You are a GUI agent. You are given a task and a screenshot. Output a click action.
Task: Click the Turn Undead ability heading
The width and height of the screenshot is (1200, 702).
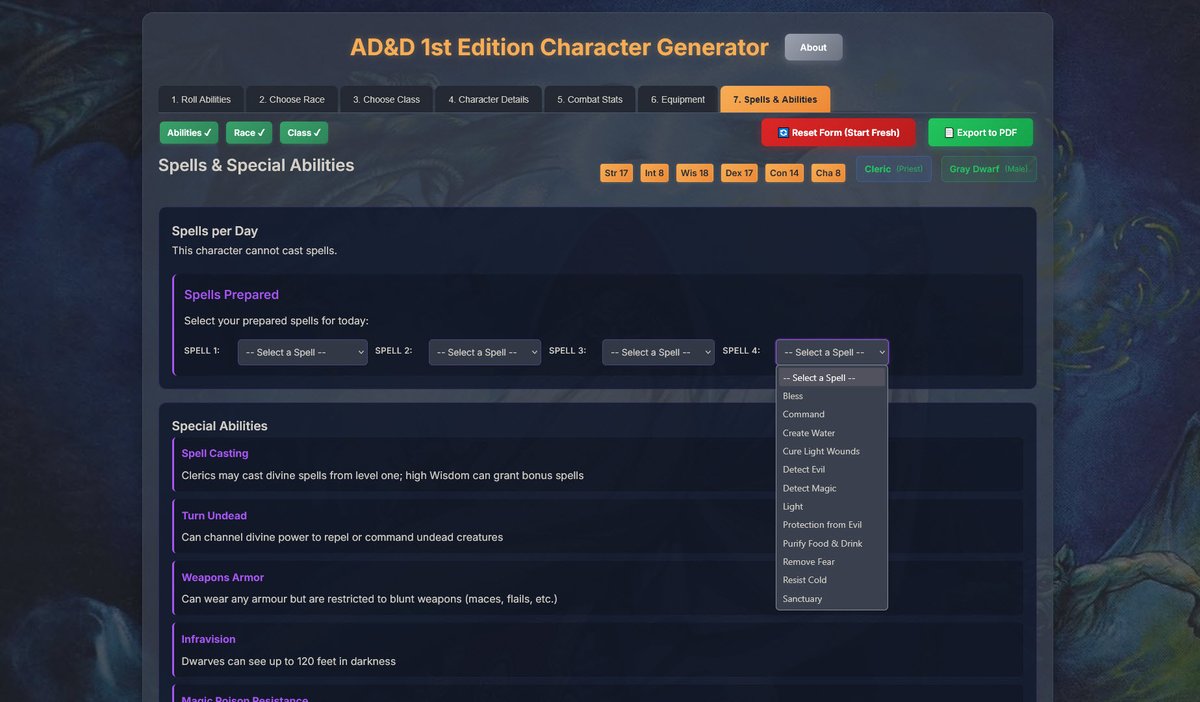[214, 516]
